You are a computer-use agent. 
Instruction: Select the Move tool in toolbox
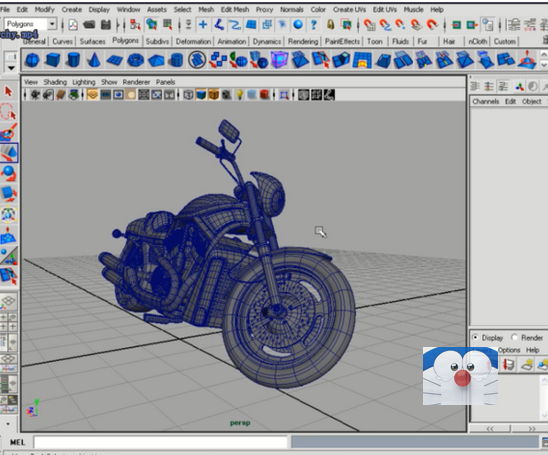click(x=9, y=153)
